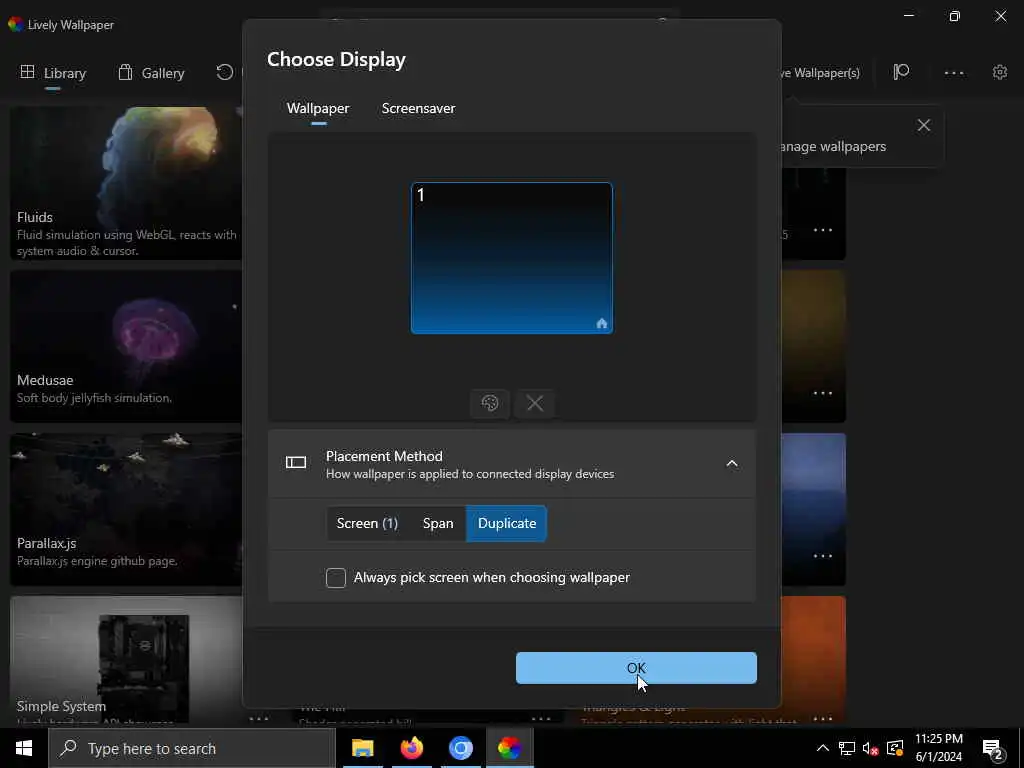The width and height of the screenshot is (1024, 768).
Task: Choose the Span placement option
Action: pos(438,523)
